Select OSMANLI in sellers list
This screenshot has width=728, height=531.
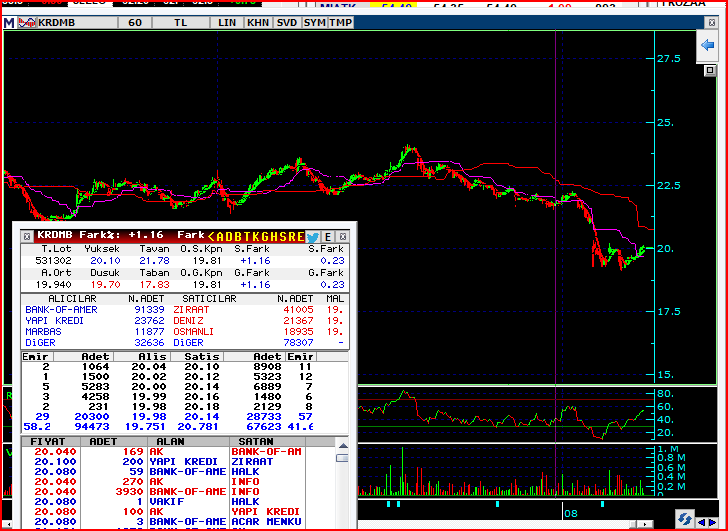(194, 332)
